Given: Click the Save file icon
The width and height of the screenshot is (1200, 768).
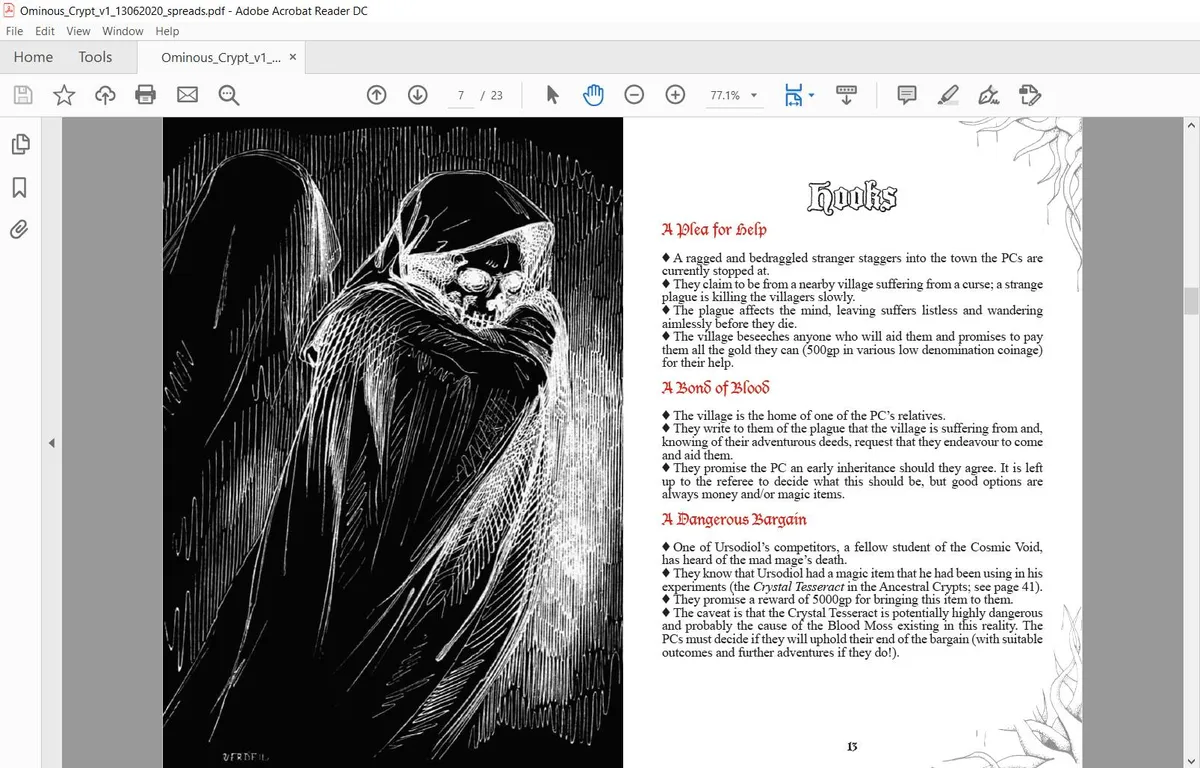Looking at the screenshot, I should point(23,95).
